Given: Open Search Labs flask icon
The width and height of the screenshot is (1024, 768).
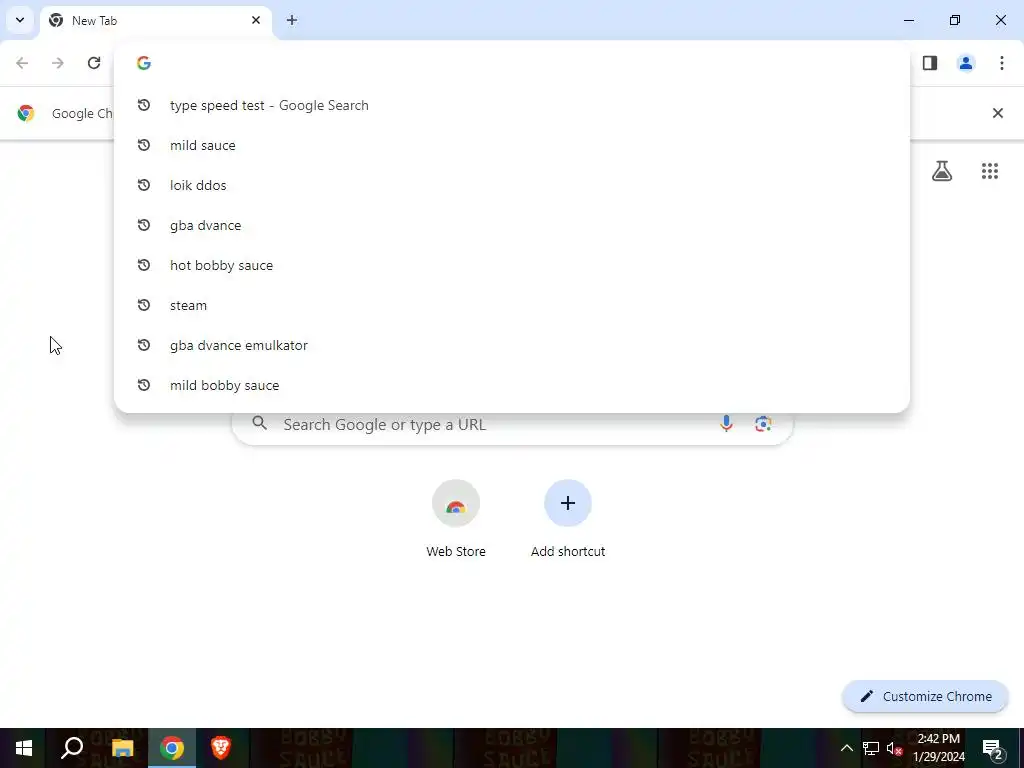Looking at the screenshot, I should (942, 171).
